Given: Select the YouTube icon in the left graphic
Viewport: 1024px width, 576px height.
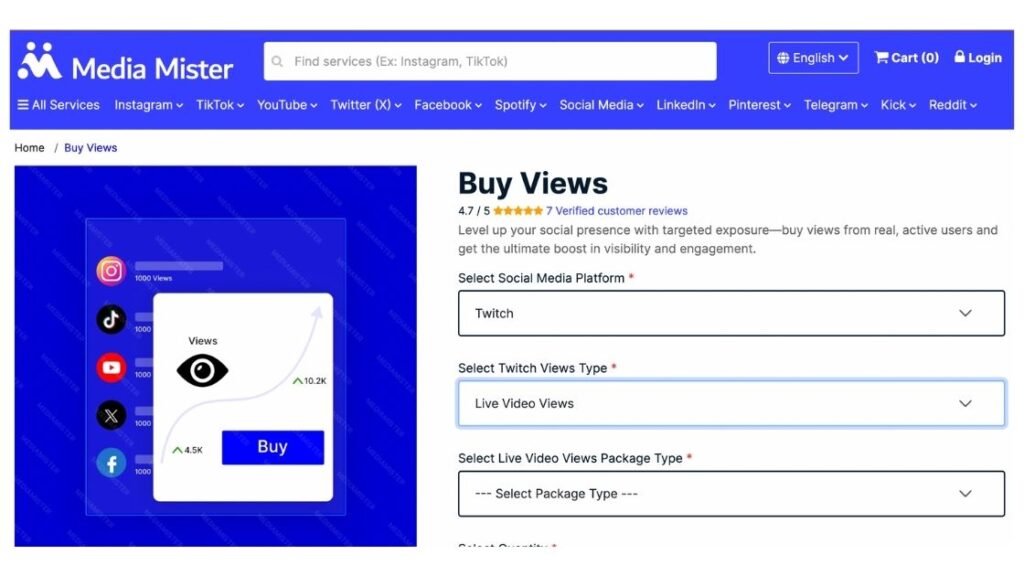Looking at the screenshot, I should point(111,367).
